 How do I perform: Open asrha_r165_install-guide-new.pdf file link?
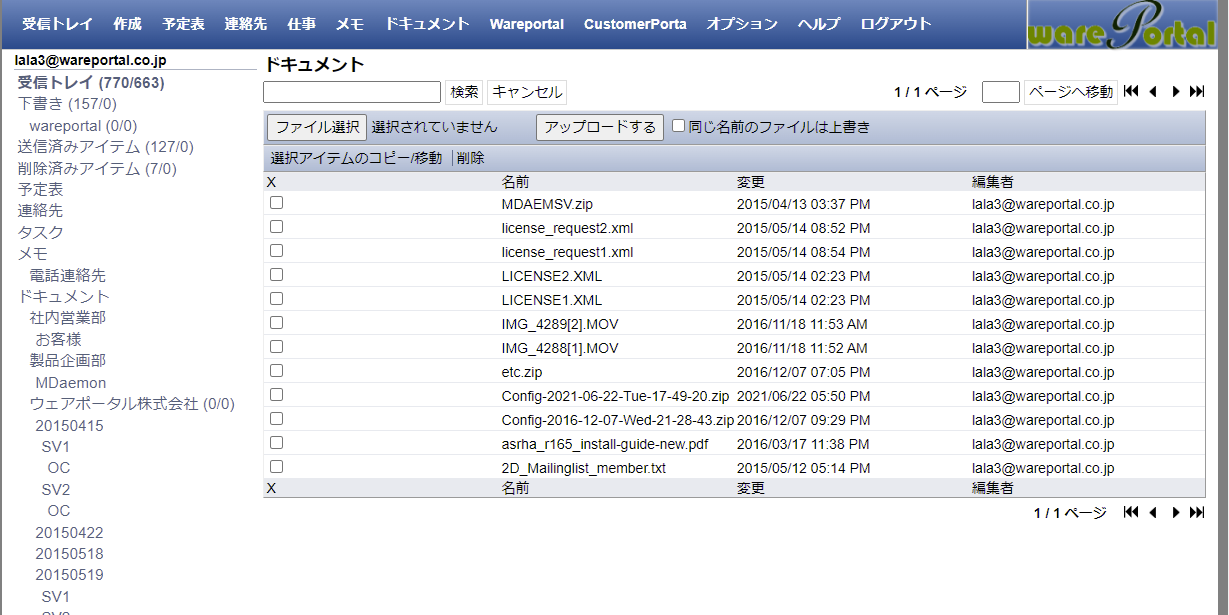(605, 443)
